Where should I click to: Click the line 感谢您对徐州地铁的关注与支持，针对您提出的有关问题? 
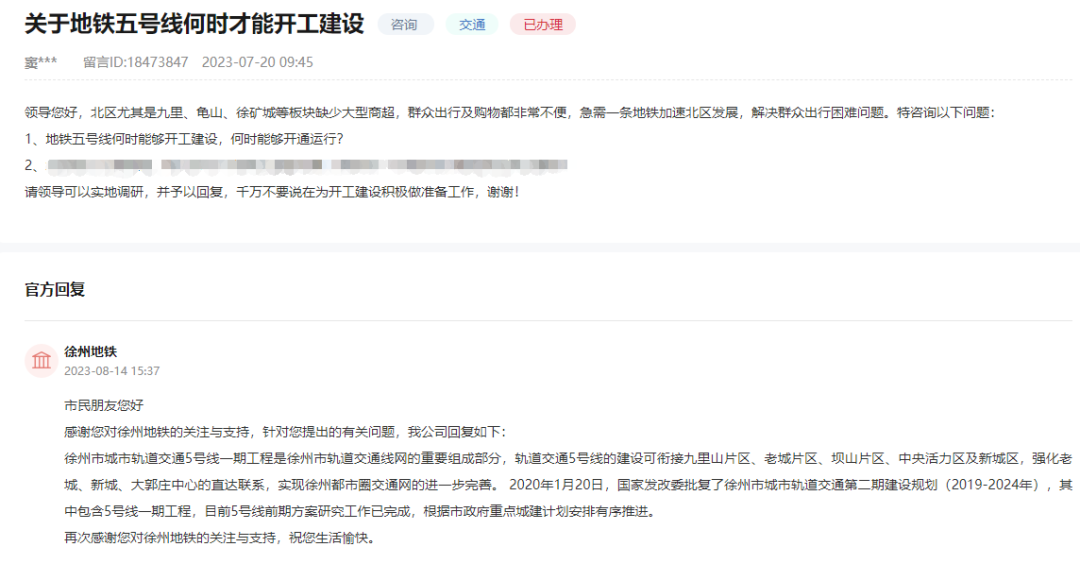[285, 432]
